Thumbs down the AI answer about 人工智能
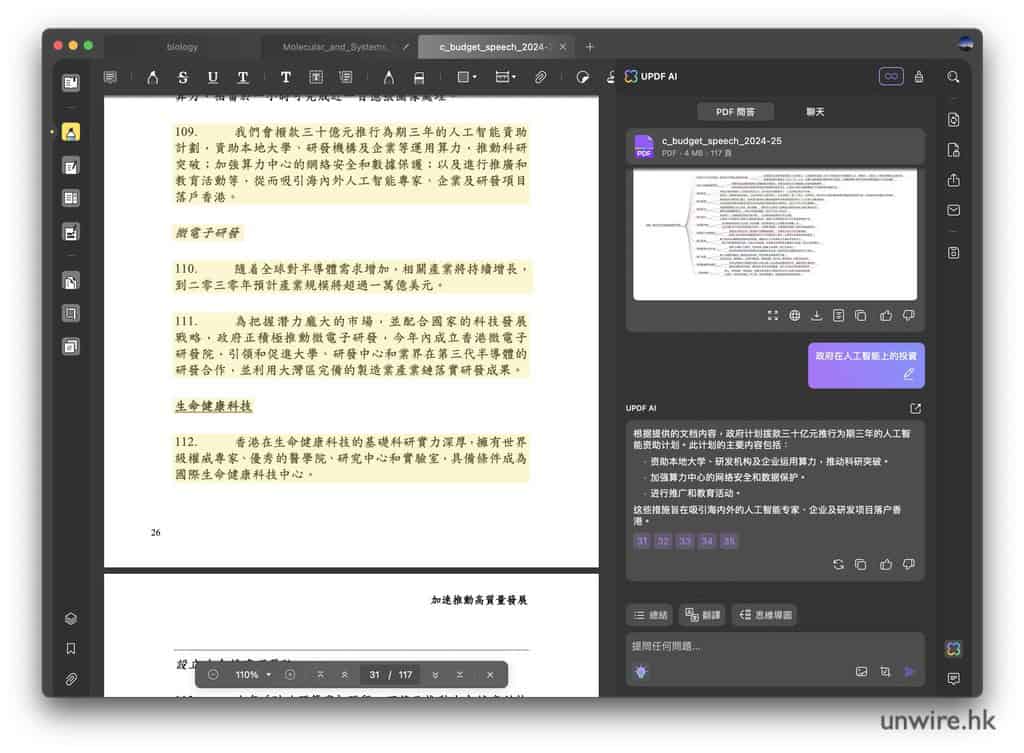Image resolution: width=1024 pixels, height=753 pixels. pos(908,565)
